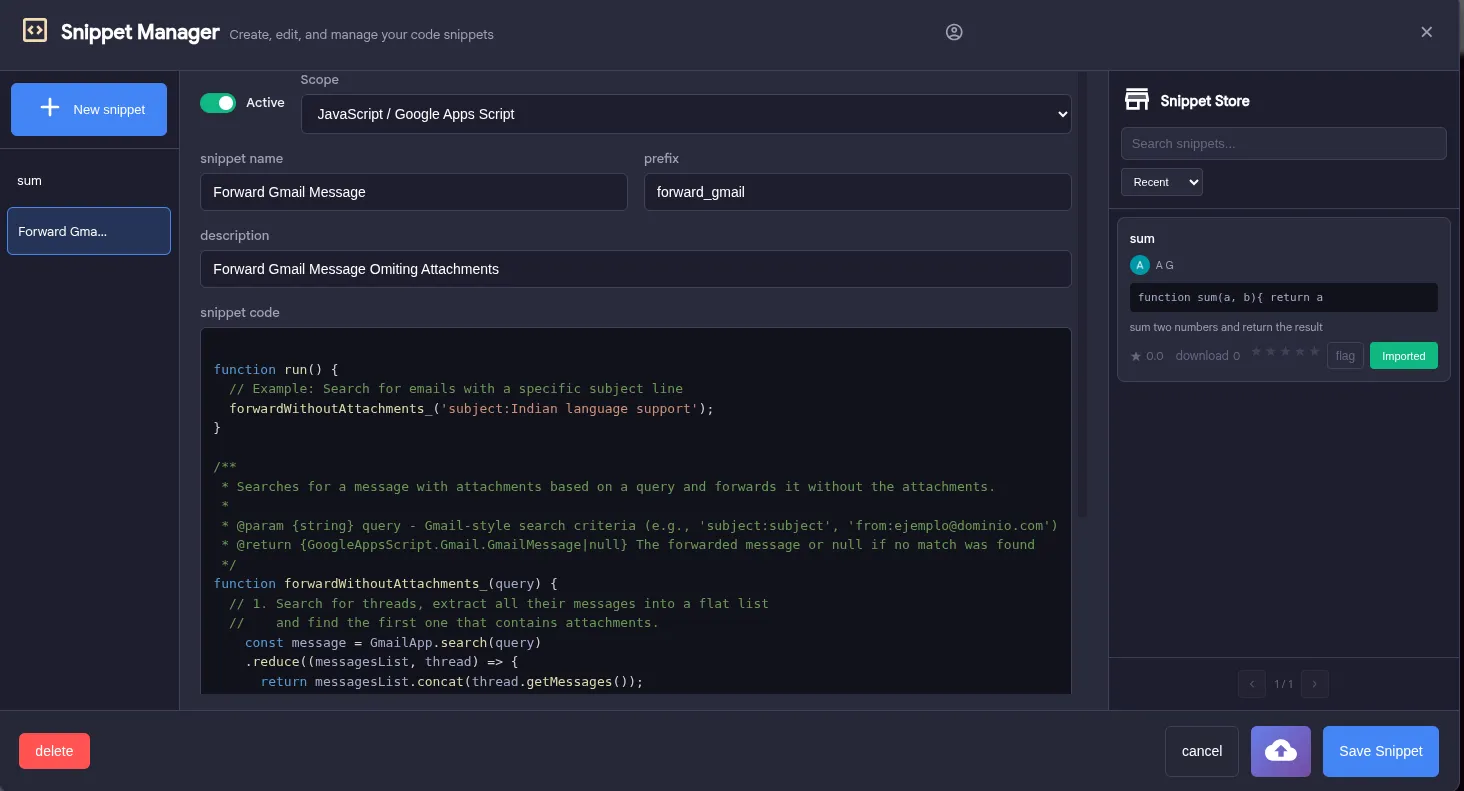The width and height of the screenshot is (1464, 791).
Task: Click the rating star icon showing 0.0
Action: tap(1136, 356)
